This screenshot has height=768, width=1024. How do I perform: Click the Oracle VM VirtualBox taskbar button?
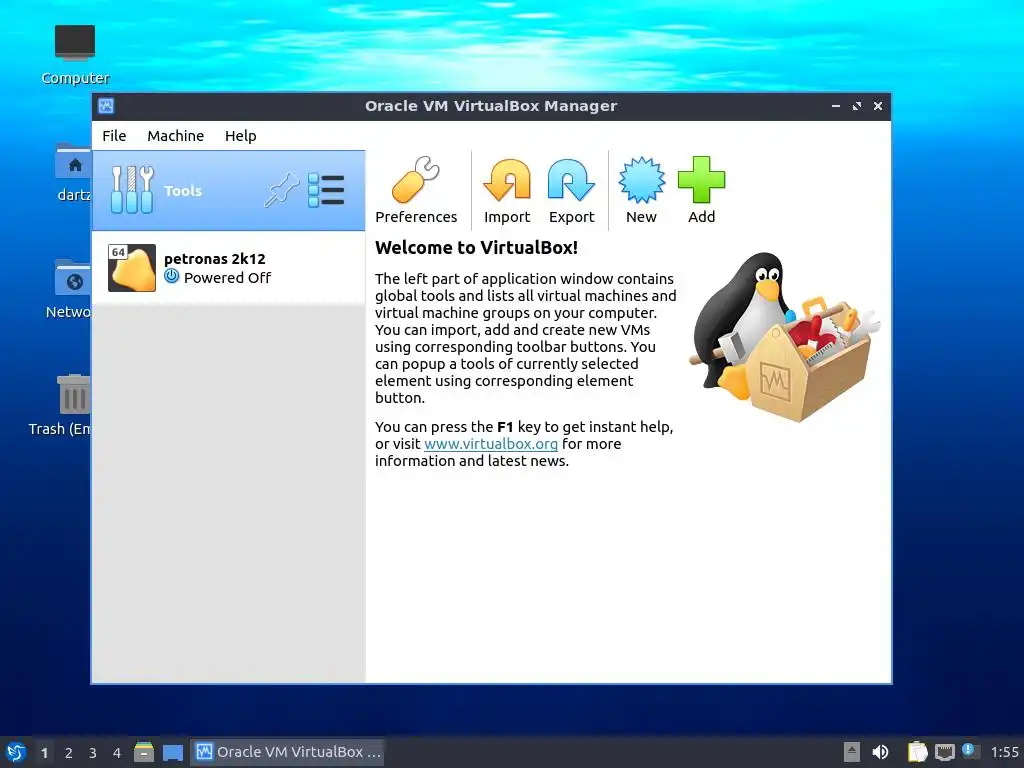pyautogui.click(x=287, y=752)
